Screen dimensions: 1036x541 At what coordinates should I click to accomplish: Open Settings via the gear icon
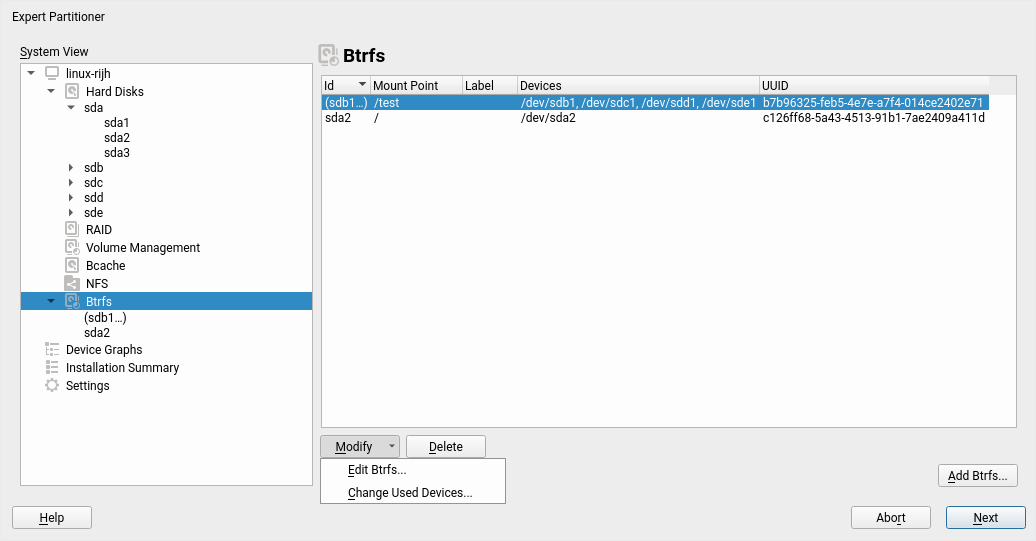[x=52, y=385]
